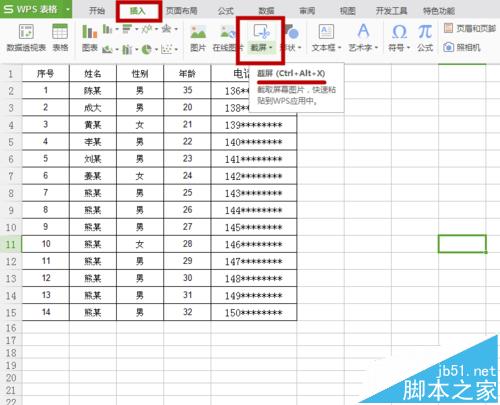Screen dimensions: 500x405
Task: Open the 开发工具 tab
Action: (392, 11)
